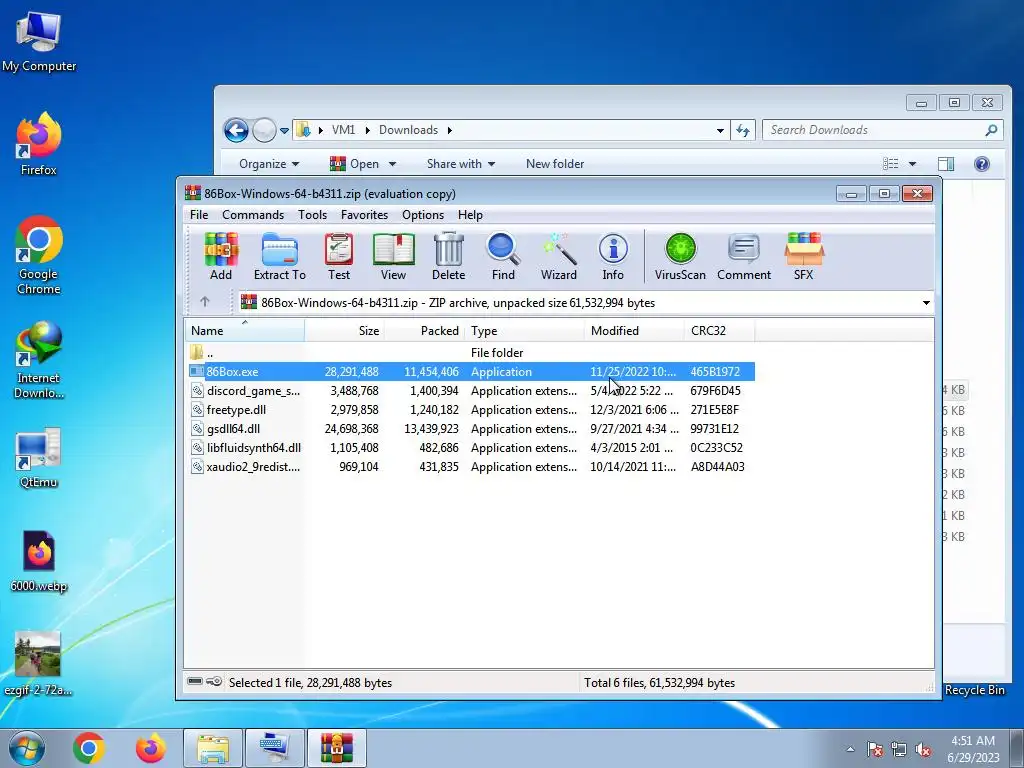Sort by the Modified column header
The width and height of the screenshot is (1024, 768).
coord(634,330)
